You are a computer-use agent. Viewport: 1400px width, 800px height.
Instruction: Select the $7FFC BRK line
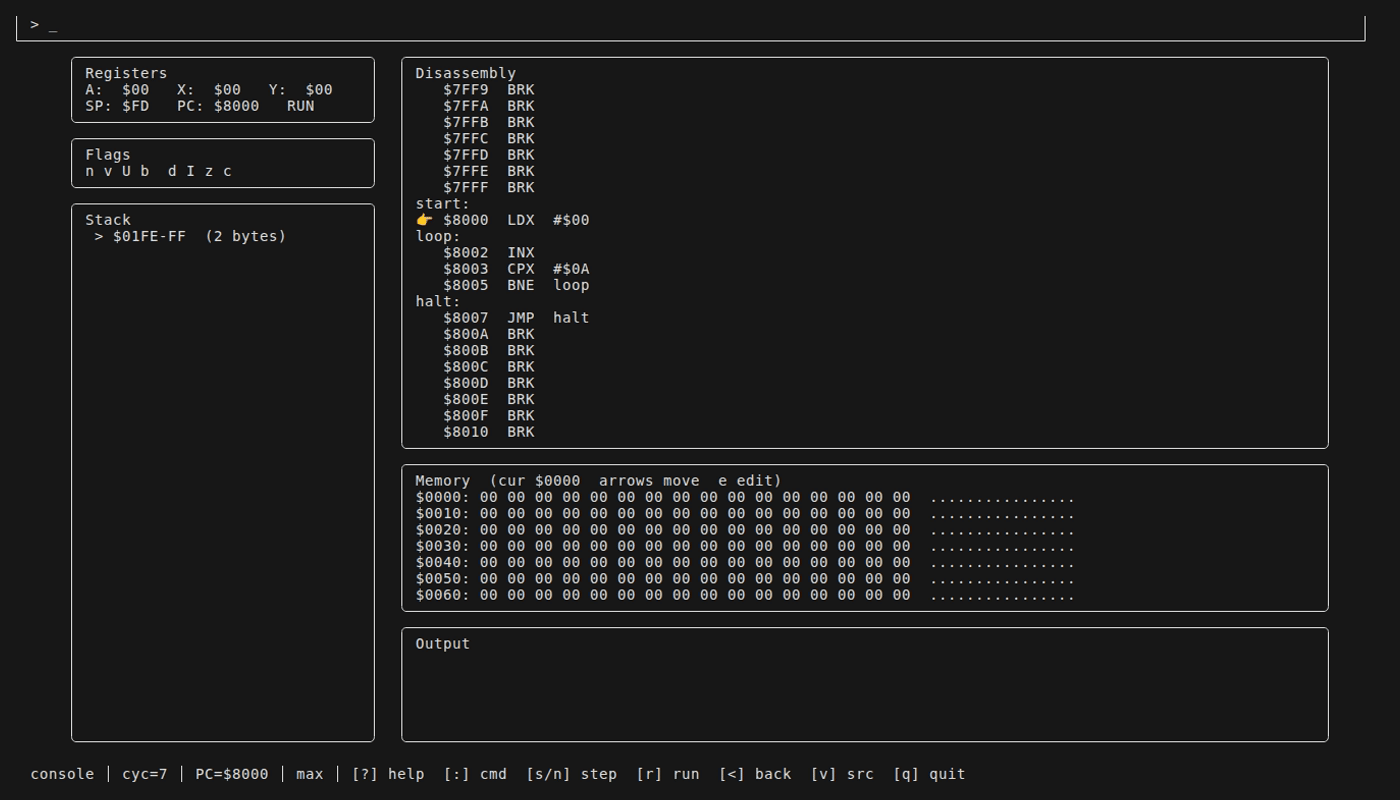(489, 139)
